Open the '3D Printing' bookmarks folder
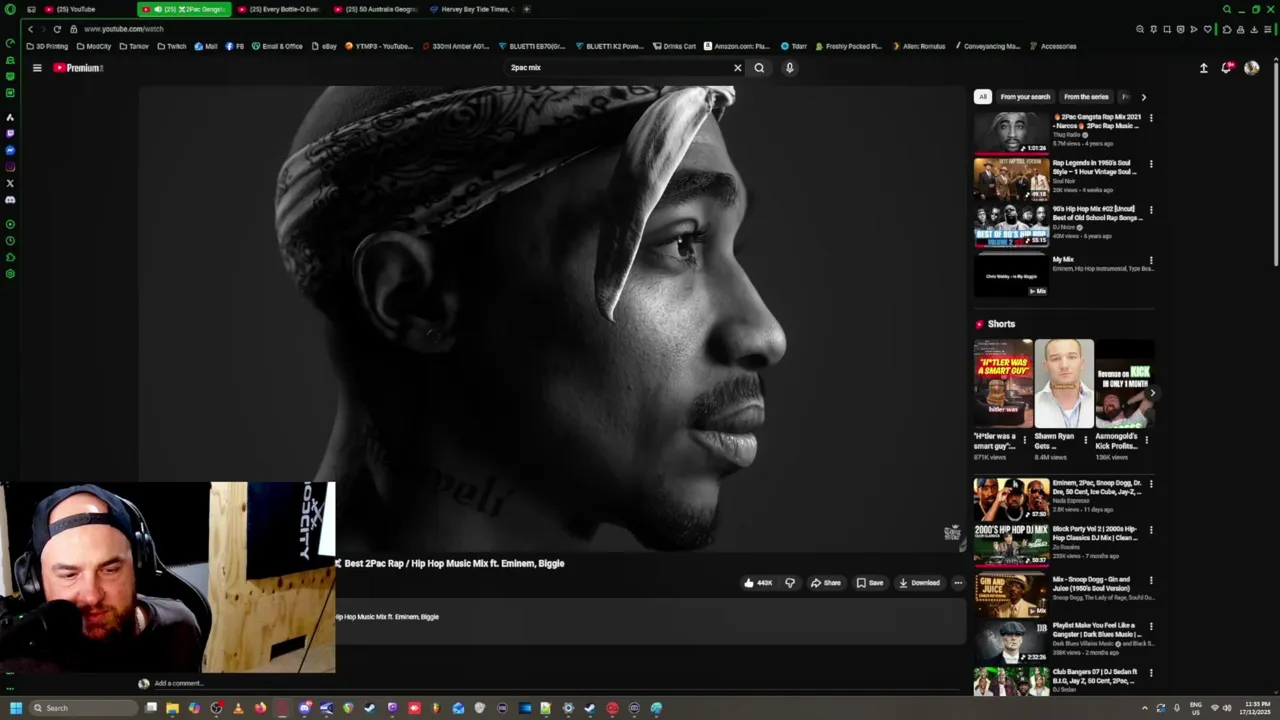The height and width of the screenshot is (720, 1280). 48,46
